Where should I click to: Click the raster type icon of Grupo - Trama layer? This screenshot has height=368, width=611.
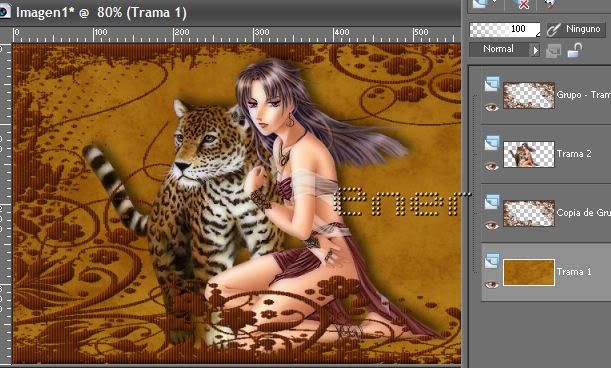click(x=492, y=84)
